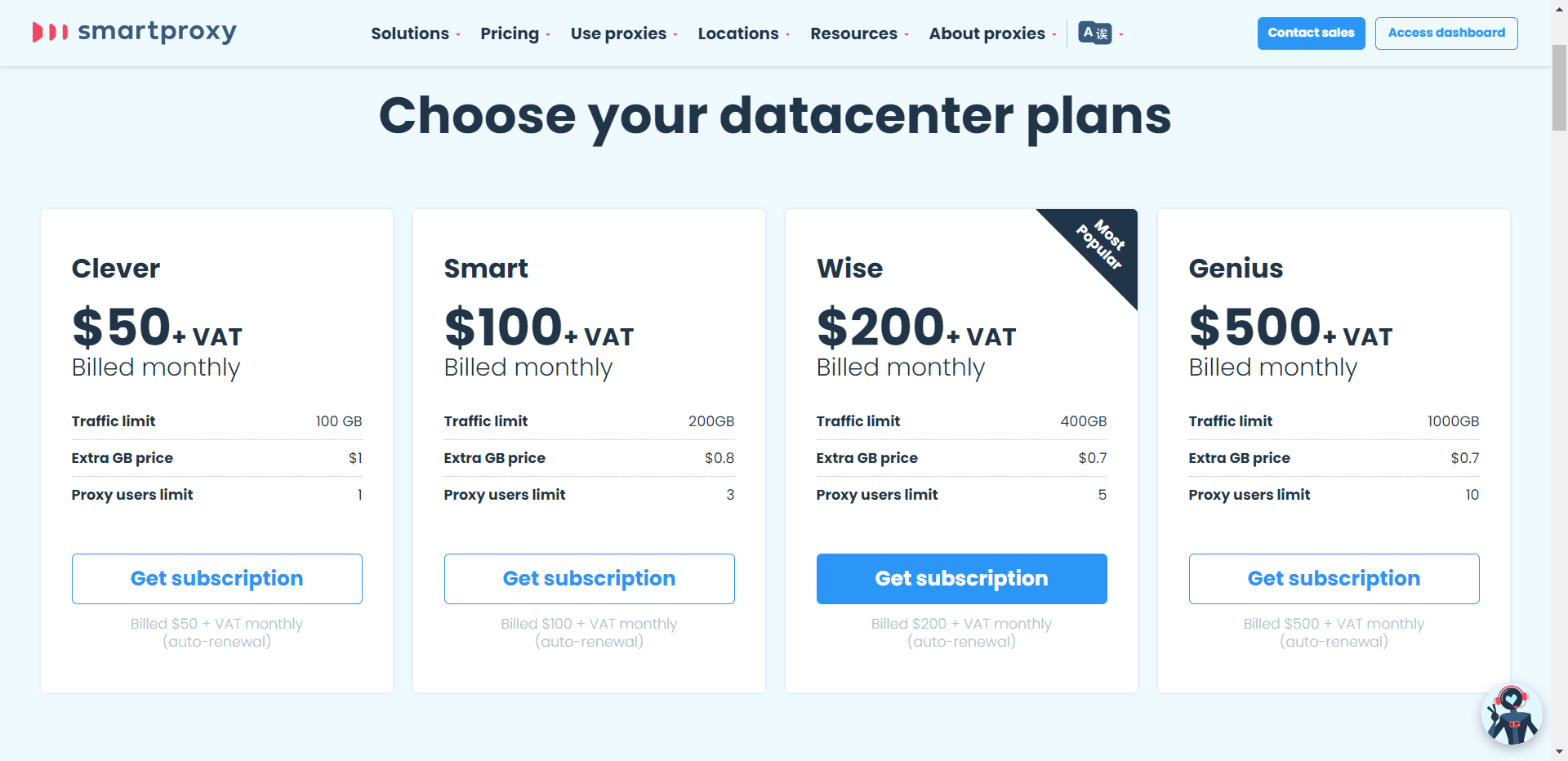Get subscription for the Genius plan
The image size is (1568, 761).
[x=1334, y=579]
